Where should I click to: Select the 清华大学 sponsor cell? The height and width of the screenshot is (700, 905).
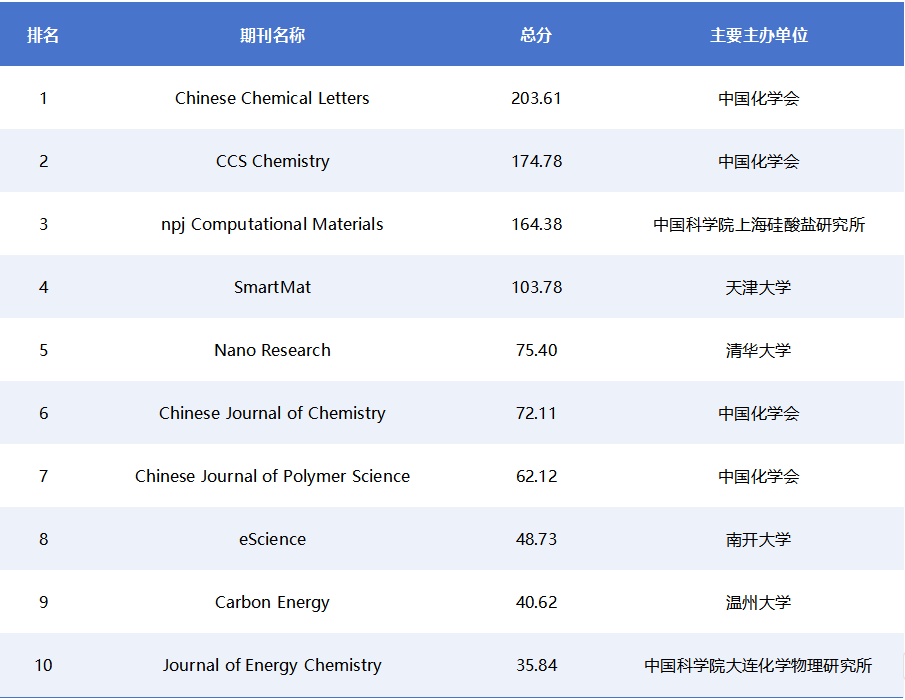758,350
